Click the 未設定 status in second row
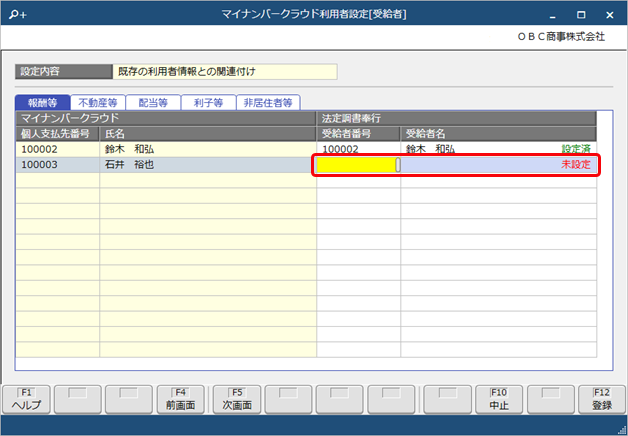The image size is (628, 436). pyautogui.click(x=576, y=165)
